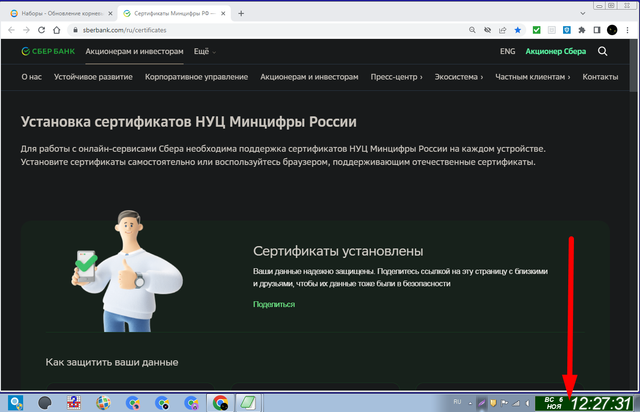Click the RU language indicator
Image resolution: width=640 pixels, height=412 pixels.
(457, 402)
